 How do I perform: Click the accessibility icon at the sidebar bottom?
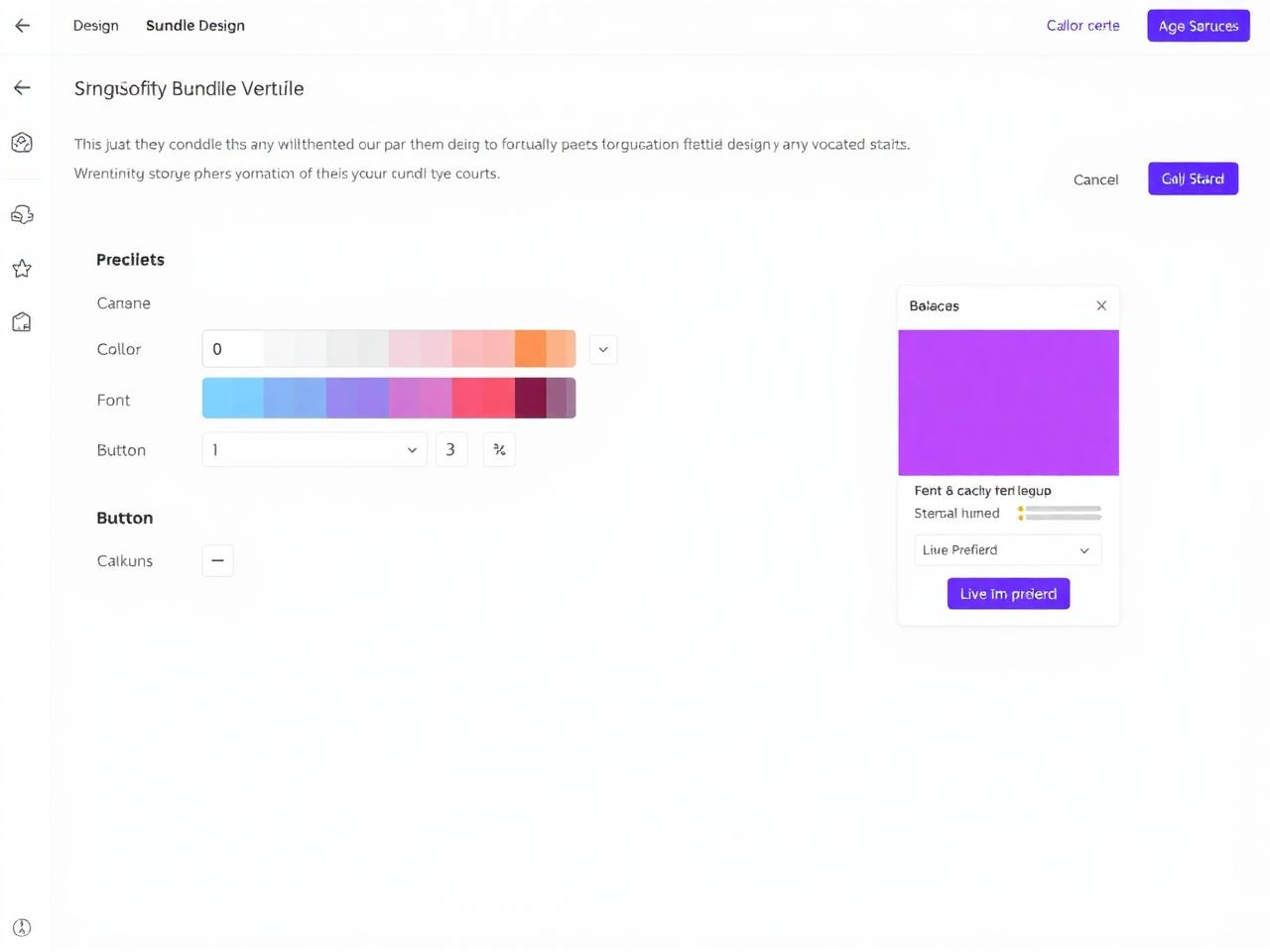[22, 928]
